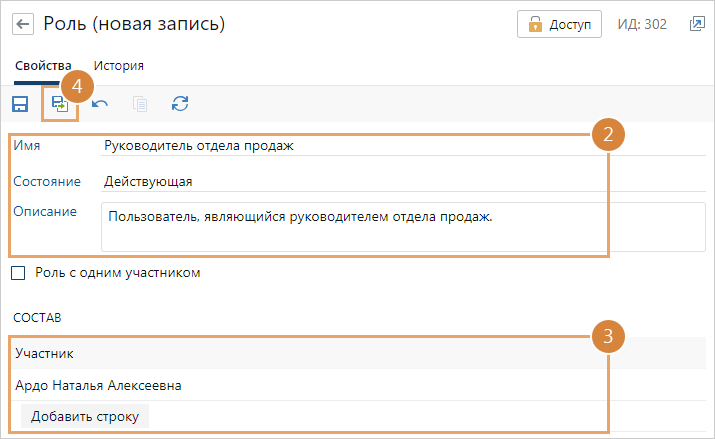Image resolution: width=715 pixels, height=439 pixels.
Task: Open the Состояние field with Действующая value
Action: pyautogui.click(x=350, y=182)
